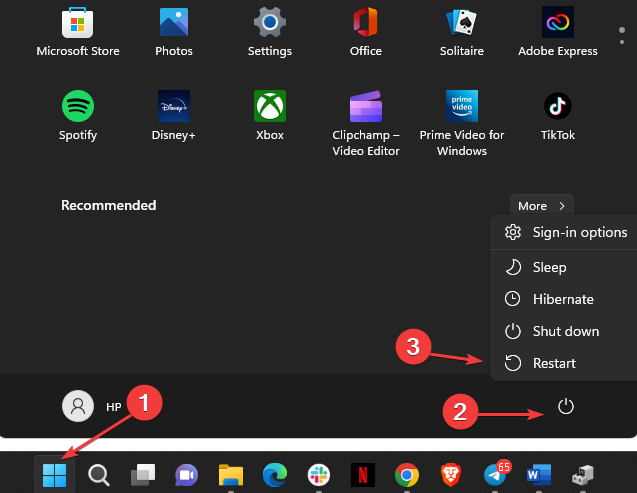Select Sleep from the power menu

click(565, 267)
